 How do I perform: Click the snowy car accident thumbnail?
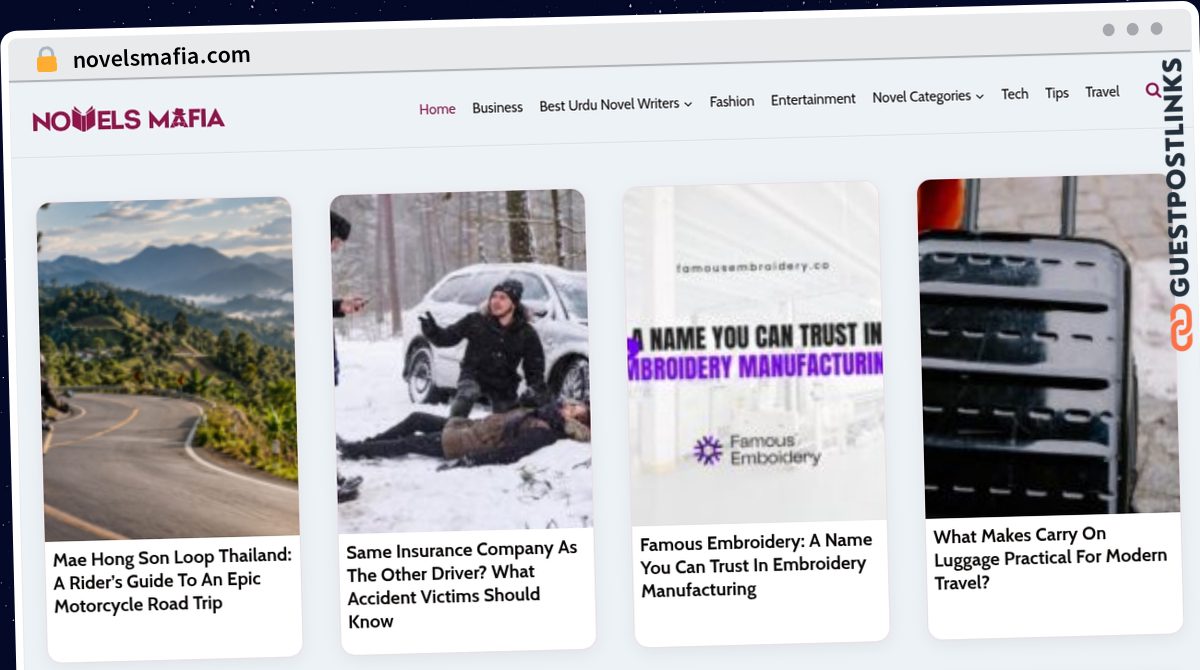point(461,361)
